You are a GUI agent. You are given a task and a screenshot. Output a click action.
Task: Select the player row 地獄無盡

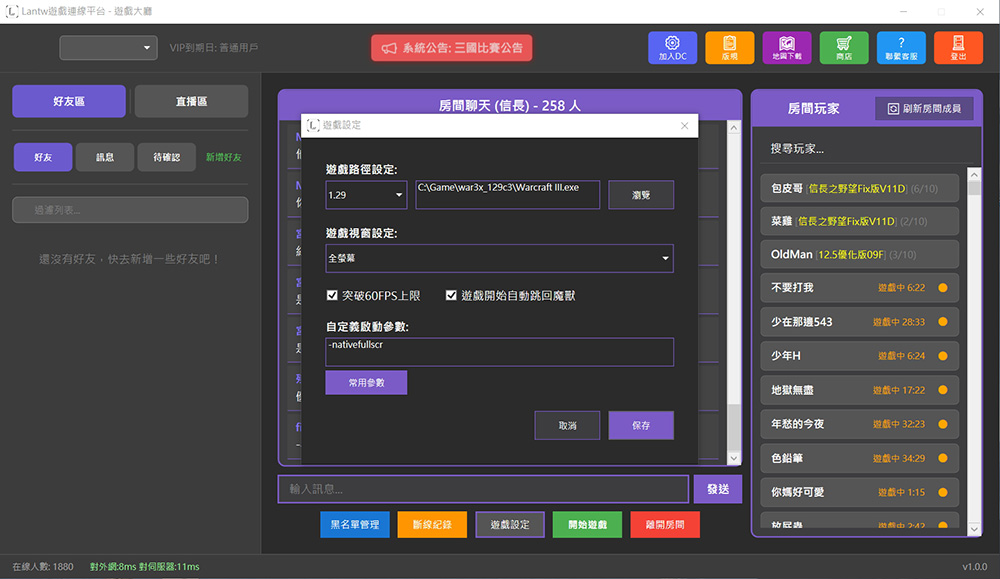tap(860, 390)
